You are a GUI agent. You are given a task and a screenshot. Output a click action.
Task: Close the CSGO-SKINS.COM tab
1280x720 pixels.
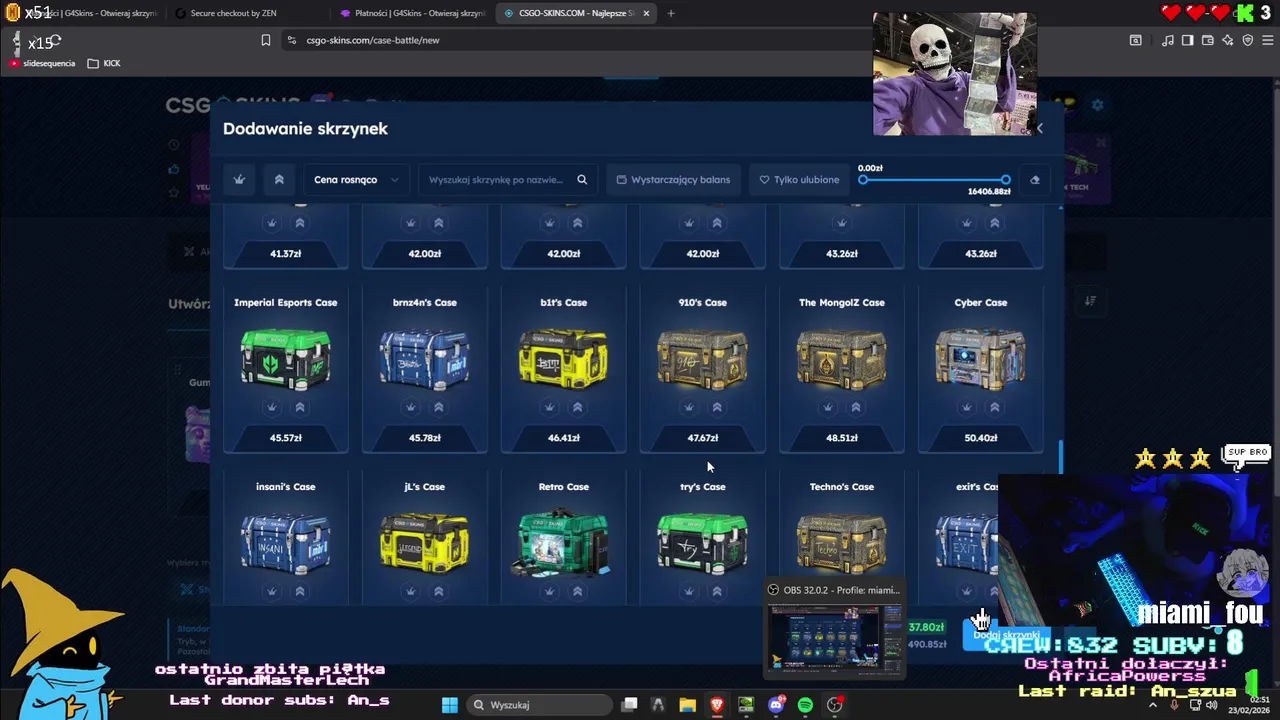[x=646, y=13]
